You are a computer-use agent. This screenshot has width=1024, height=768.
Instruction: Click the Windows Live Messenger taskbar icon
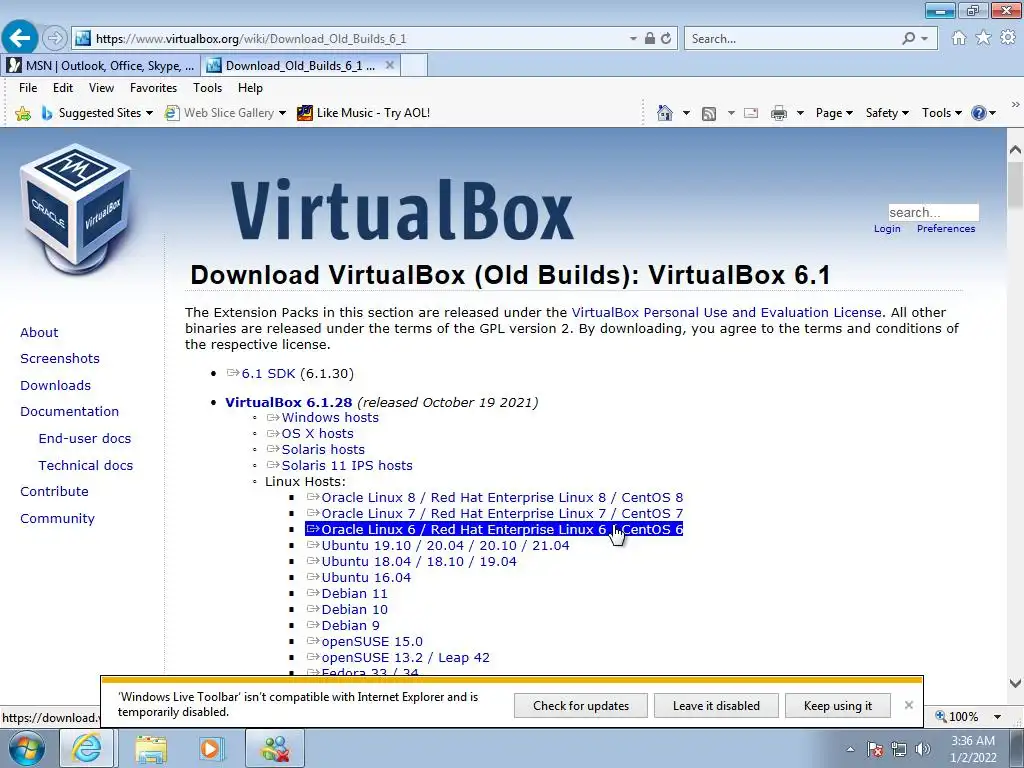[275, 748]
